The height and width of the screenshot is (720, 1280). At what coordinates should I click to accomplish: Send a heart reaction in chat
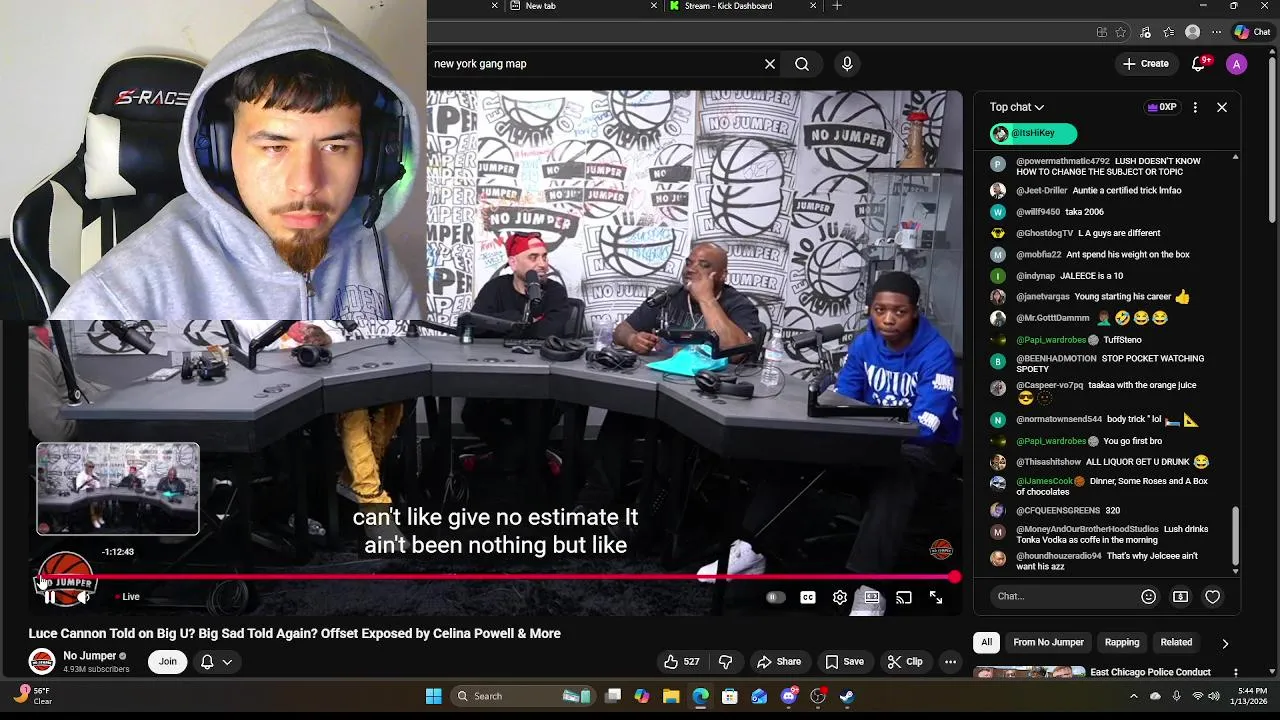tap(1213, 597)
